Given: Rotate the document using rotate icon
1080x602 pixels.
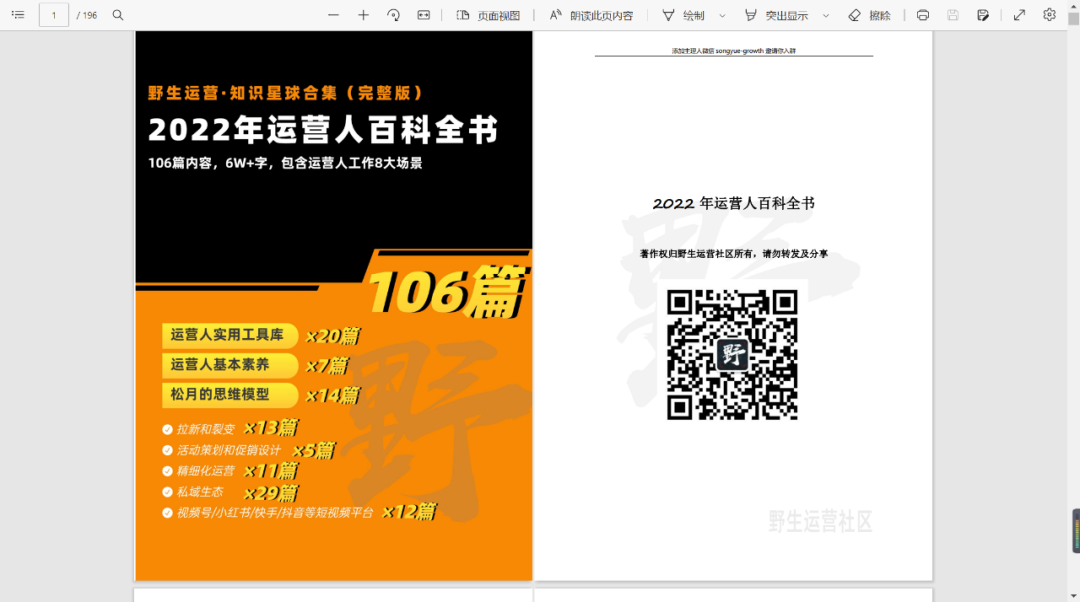Looking at the screenshot, I should tap(393, 15).
